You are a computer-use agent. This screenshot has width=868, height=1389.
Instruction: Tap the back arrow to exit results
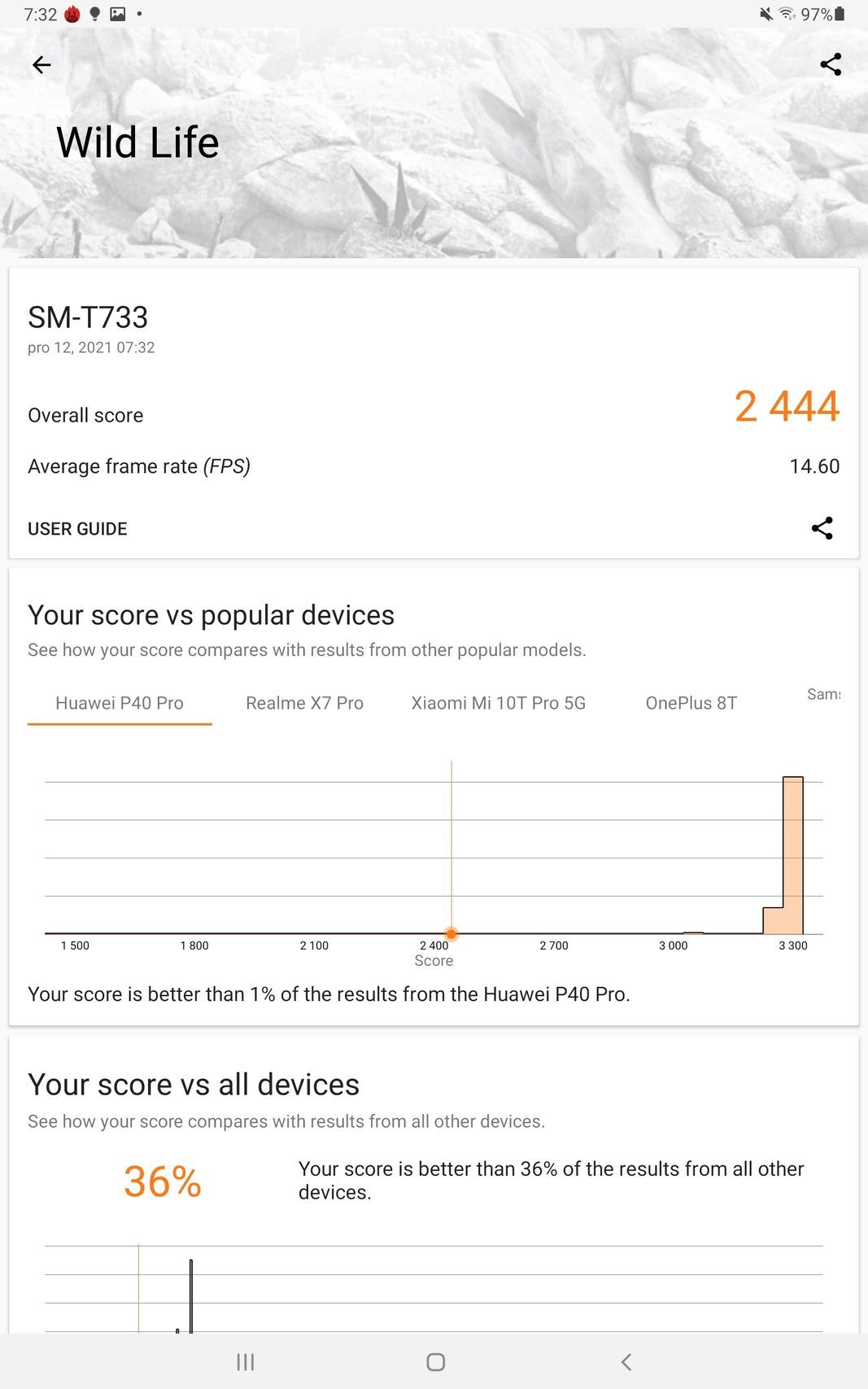pos(41,64)
